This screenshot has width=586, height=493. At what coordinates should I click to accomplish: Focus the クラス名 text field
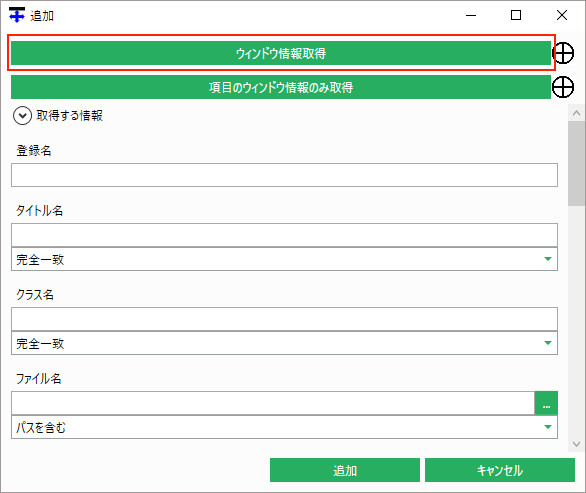pyautogui.click(x=284, y=319)
